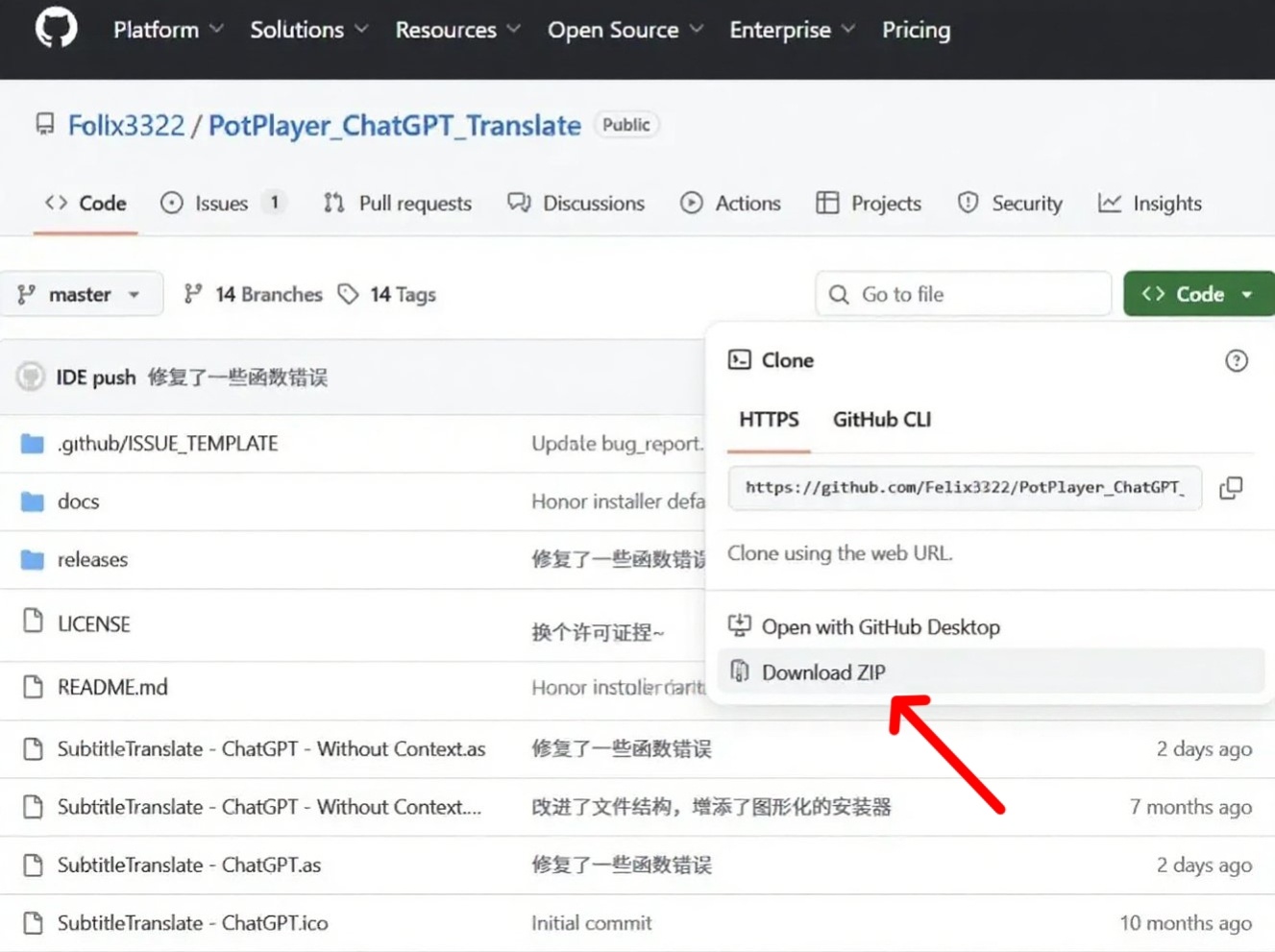View the 14 Tags list
The image size is (1275, 952).
click(387, 294)
